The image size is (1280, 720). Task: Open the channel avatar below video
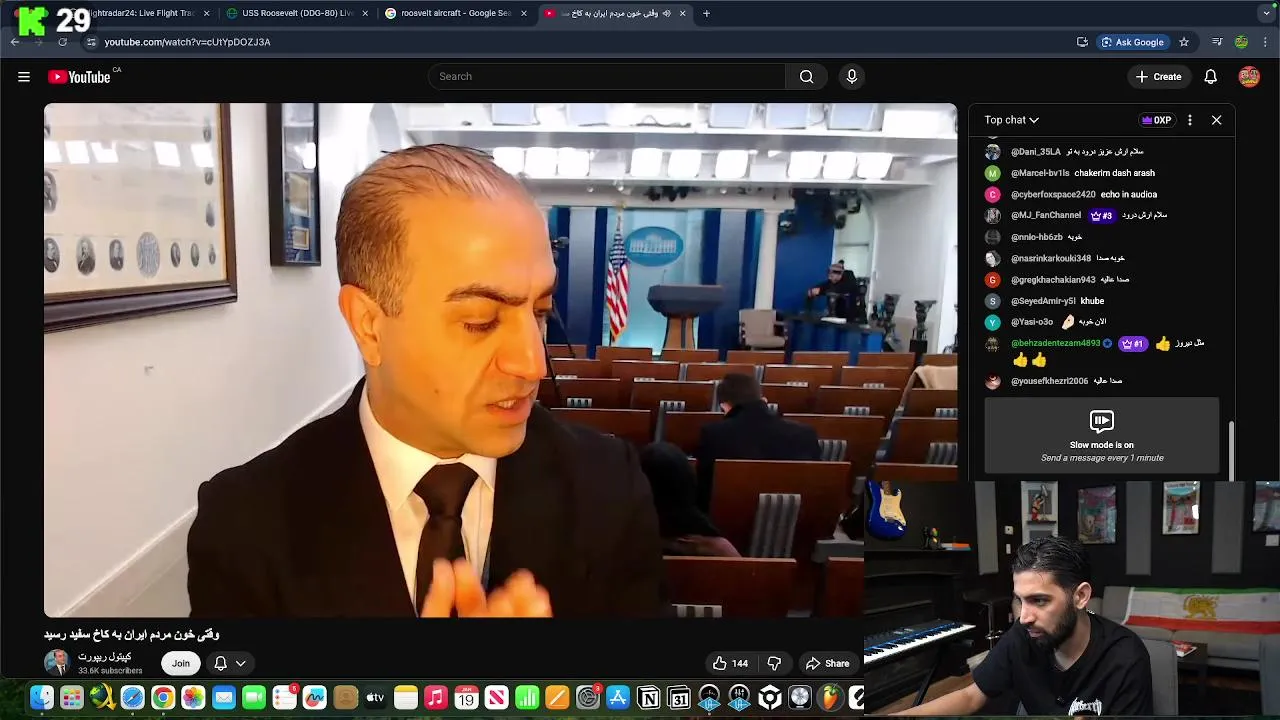tap(56, 663)
